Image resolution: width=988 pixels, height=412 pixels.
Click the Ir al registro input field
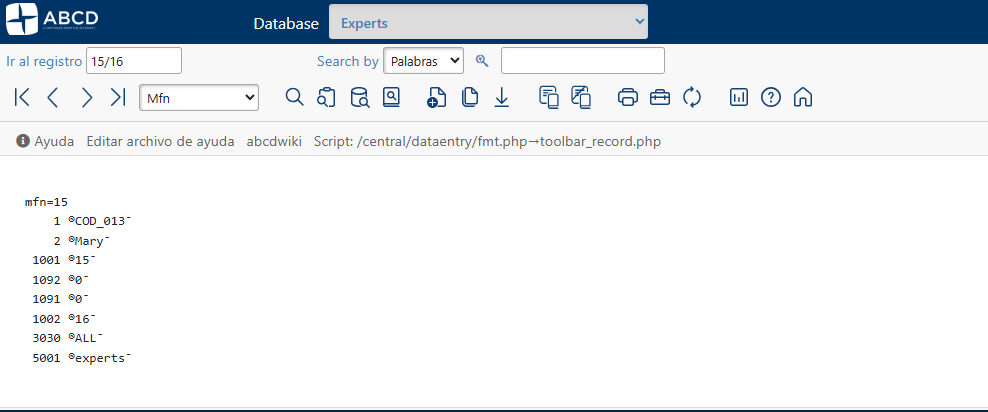coord(134,61)
